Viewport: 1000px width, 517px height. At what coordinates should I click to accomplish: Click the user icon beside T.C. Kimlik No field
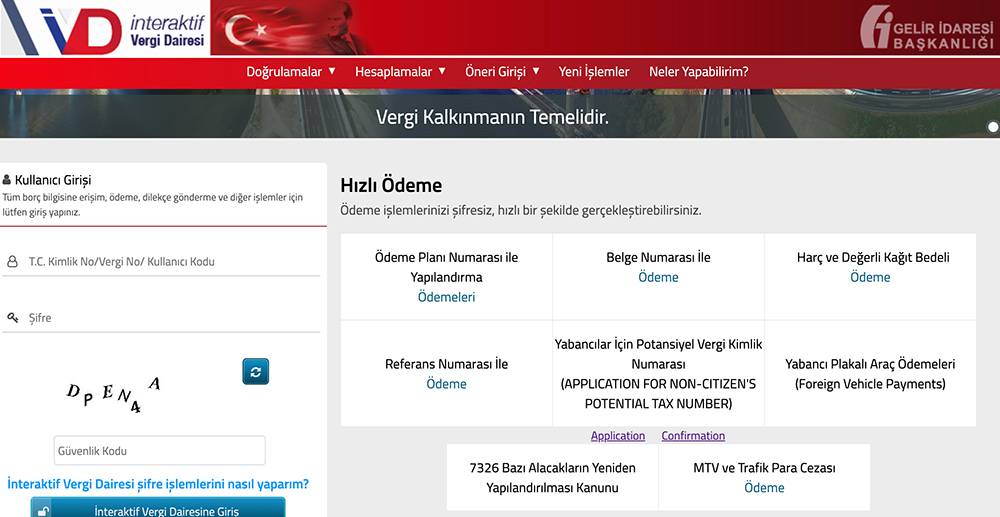pos(12,261)
